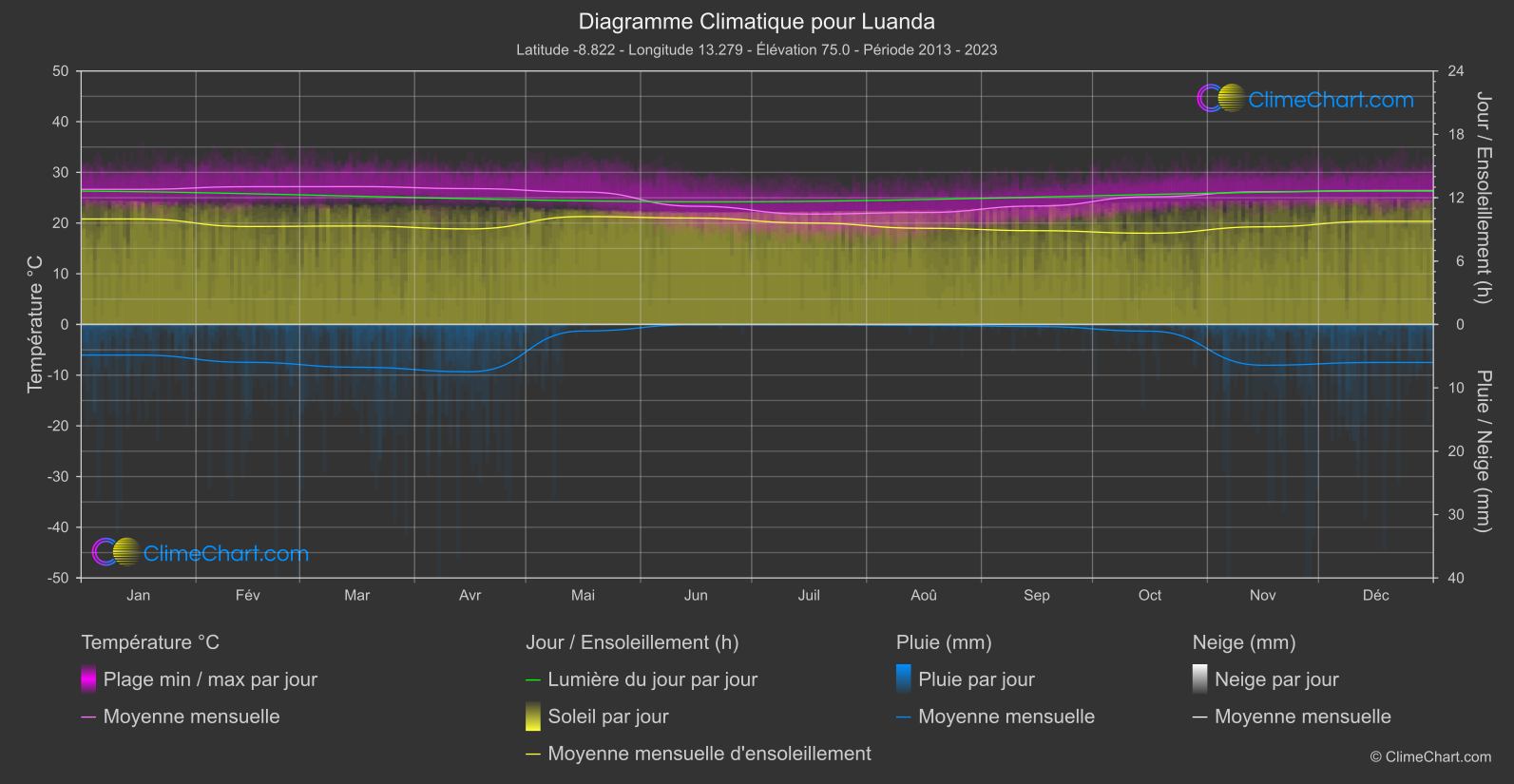The width and height of the screenshot is (1514, 784).
Task: Click the green 'Lumière du jour' line marker
Action: coord(533,679)
